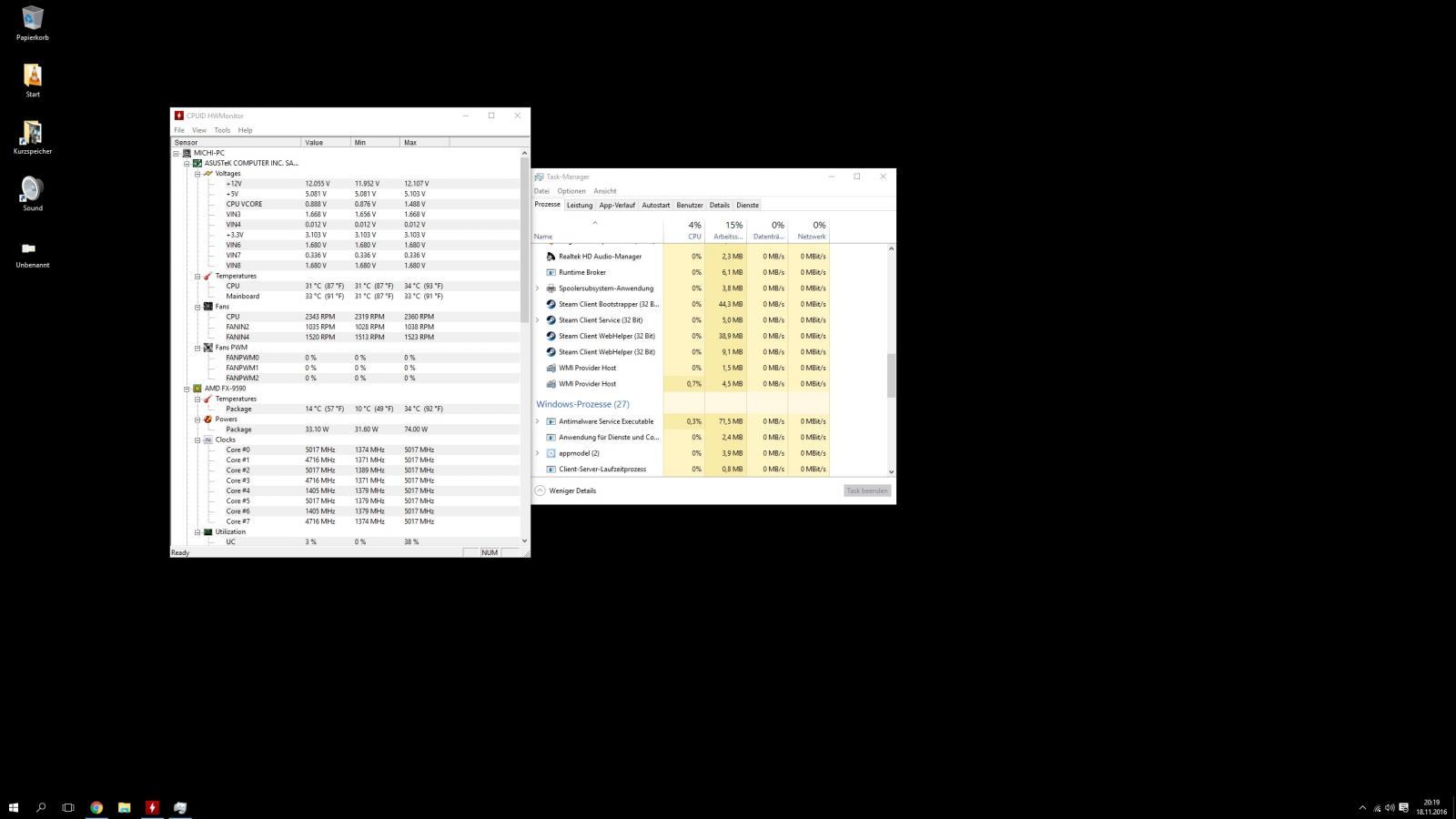Open taskbar search magnifier
Viewport: 1456px width, 819px height.
pos(41,807)
